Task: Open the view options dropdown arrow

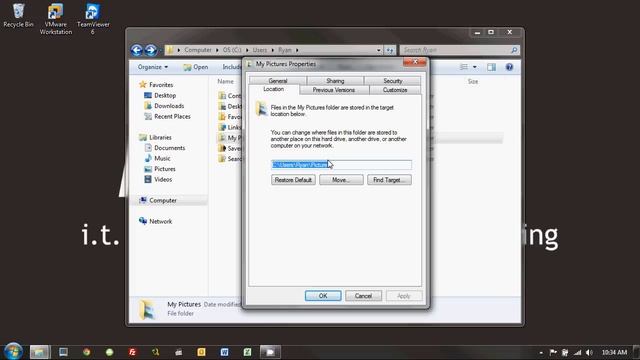Action: [474, 67]
